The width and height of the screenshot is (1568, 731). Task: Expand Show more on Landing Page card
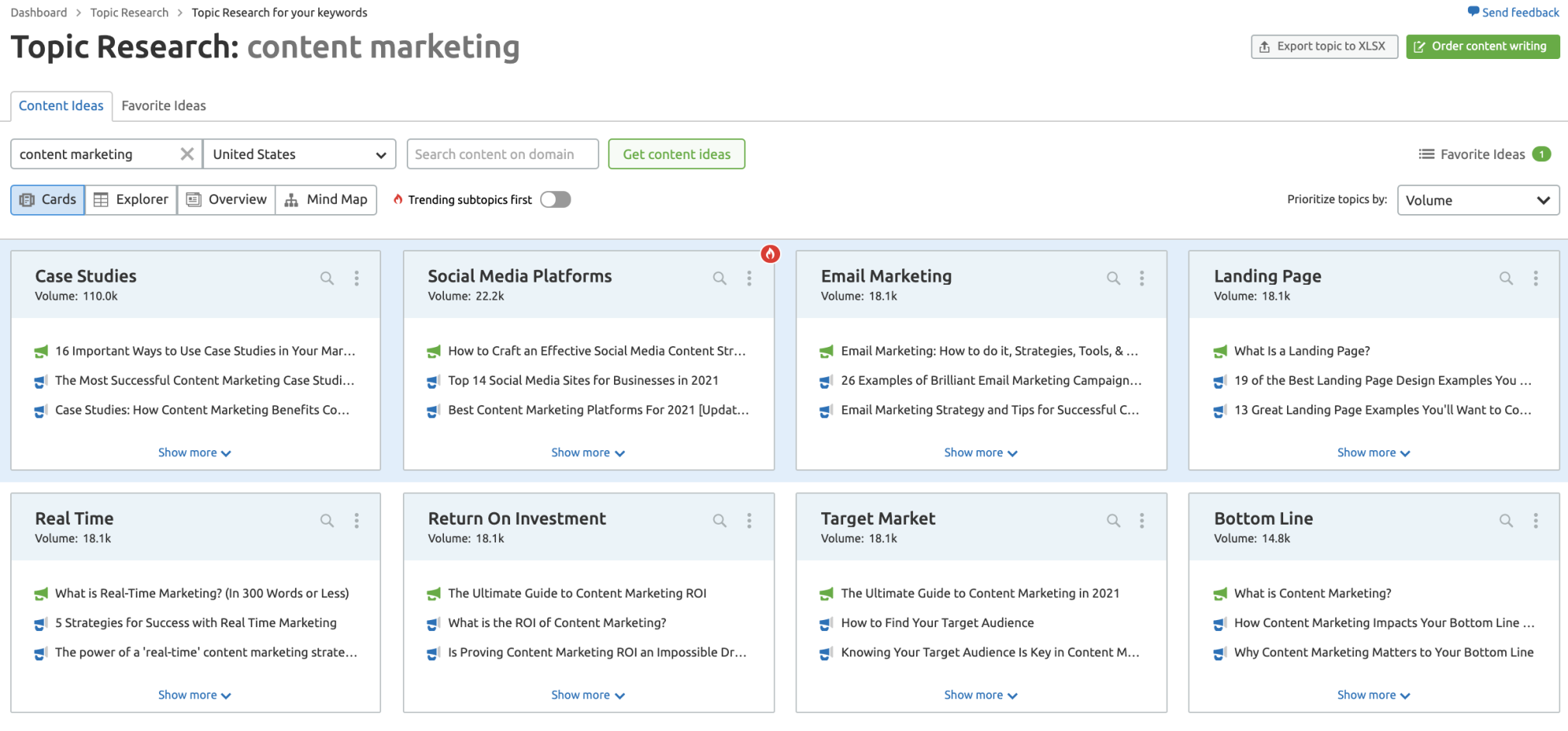[x=1373, y=452]
